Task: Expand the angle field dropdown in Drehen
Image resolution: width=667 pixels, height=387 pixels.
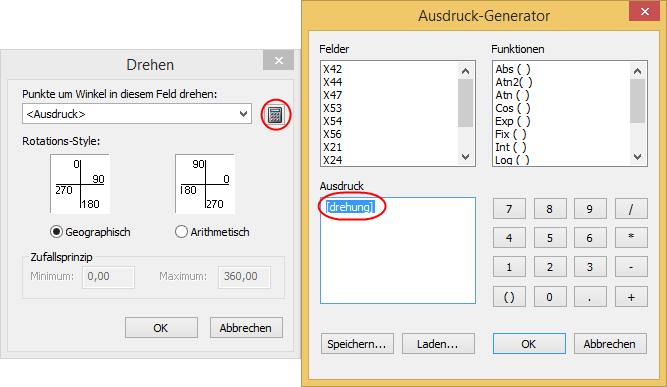Action: click(243, 114)
